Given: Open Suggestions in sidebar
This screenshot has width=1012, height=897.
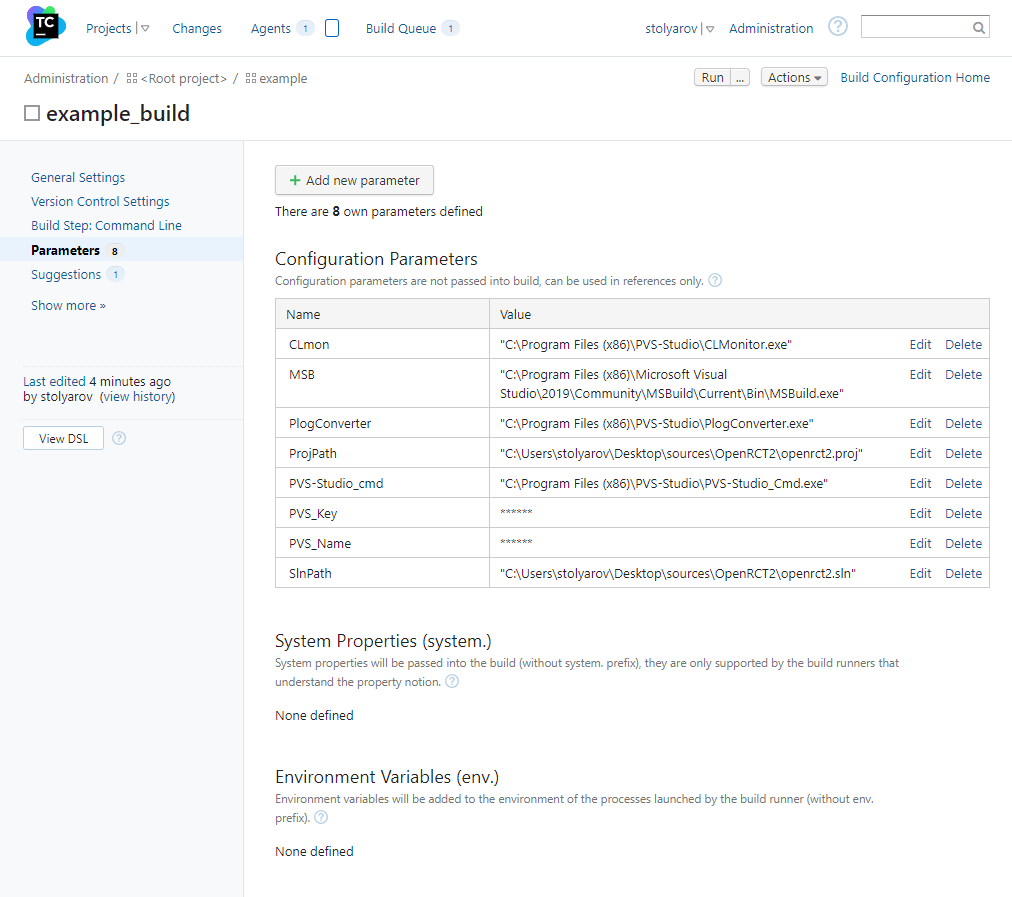Looking at the screenshot, I should coord(66,274).
